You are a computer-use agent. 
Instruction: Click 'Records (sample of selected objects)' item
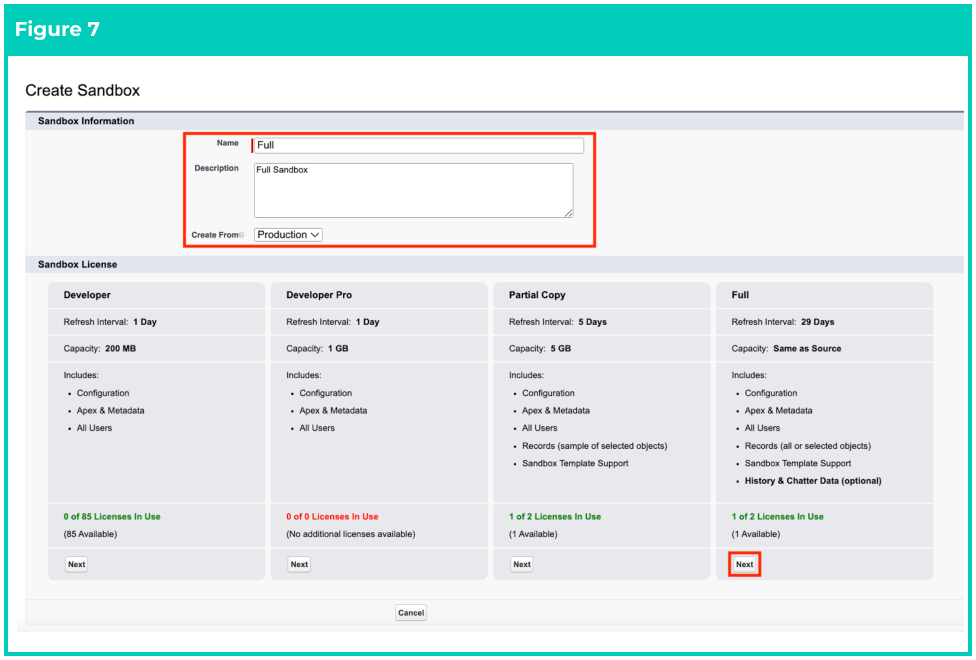[594, 446]
